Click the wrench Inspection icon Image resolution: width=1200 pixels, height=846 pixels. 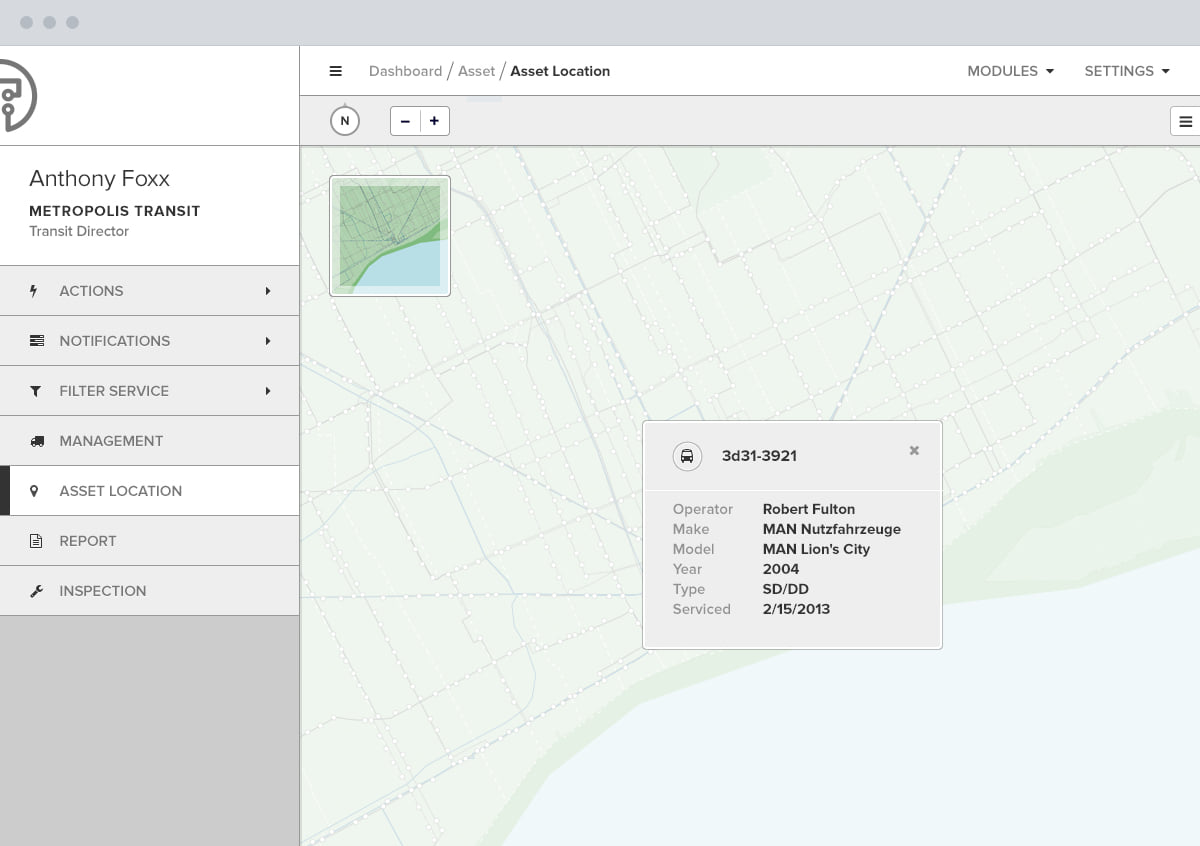click(37, 591)
